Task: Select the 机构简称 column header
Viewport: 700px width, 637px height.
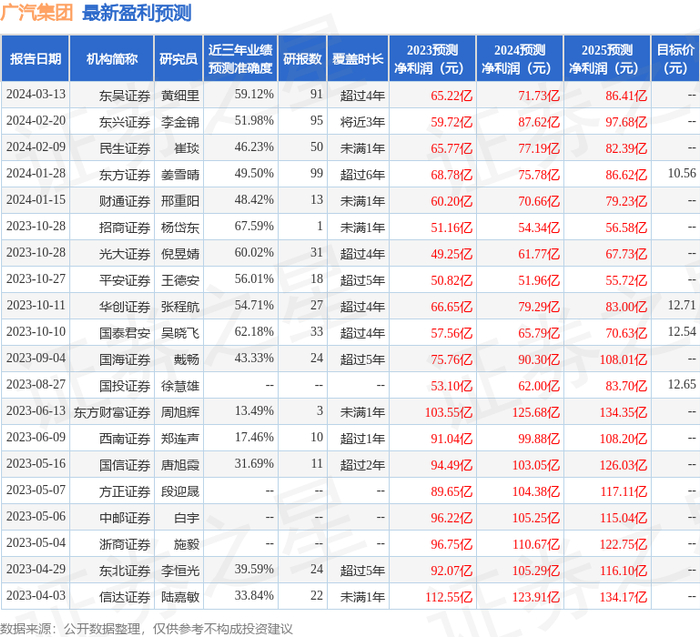Action: [112, 59]
